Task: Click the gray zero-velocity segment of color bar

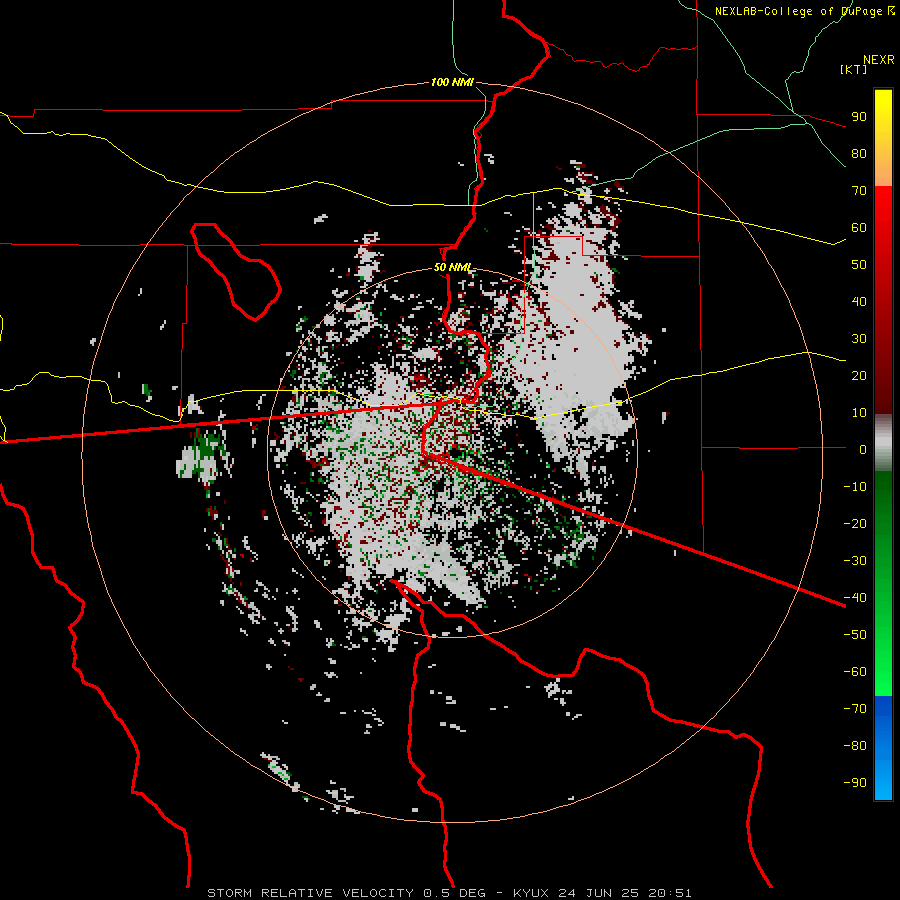Action: tap(883, 443)
